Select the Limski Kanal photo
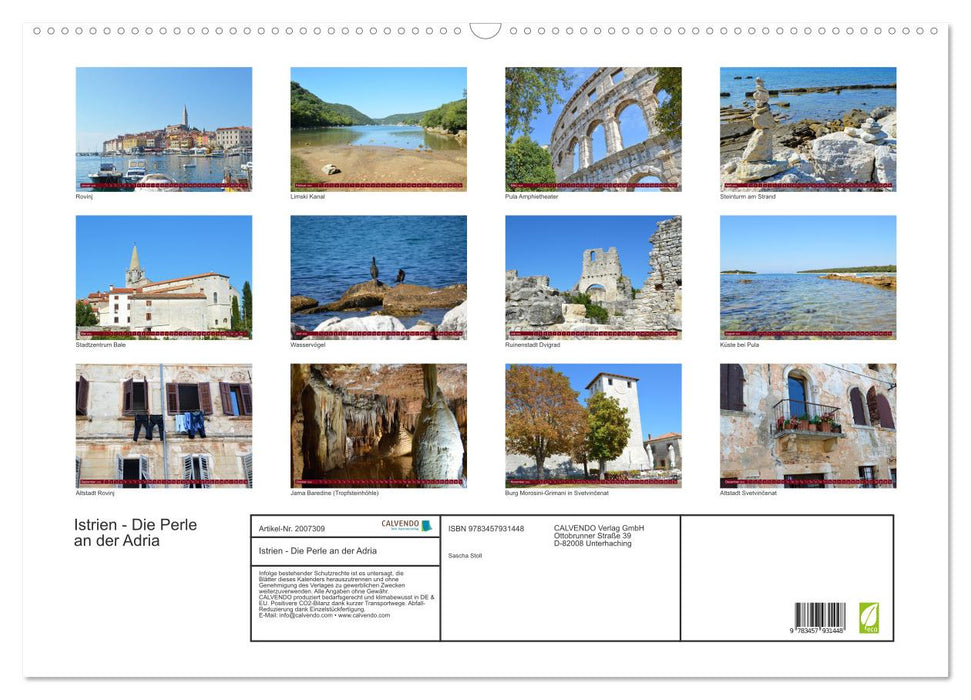The width and height of the screenshot is (971, 700). pos(378,129)
